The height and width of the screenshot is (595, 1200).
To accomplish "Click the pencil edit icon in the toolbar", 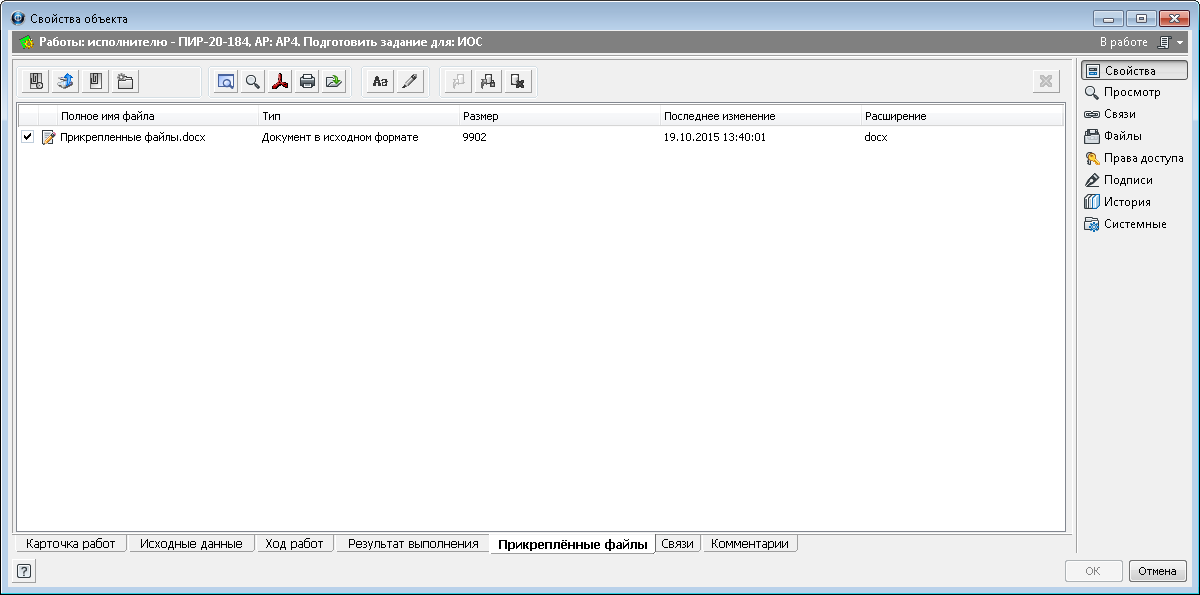I will pos(408,82).
